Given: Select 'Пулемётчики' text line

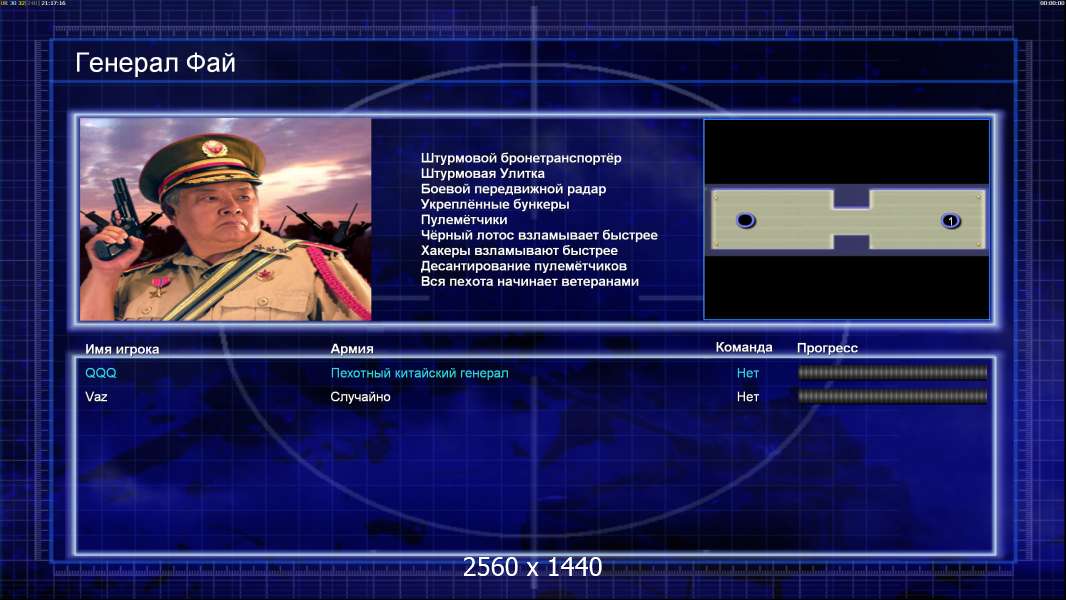Looking at the screenshot, I should (x=464, y=219).
